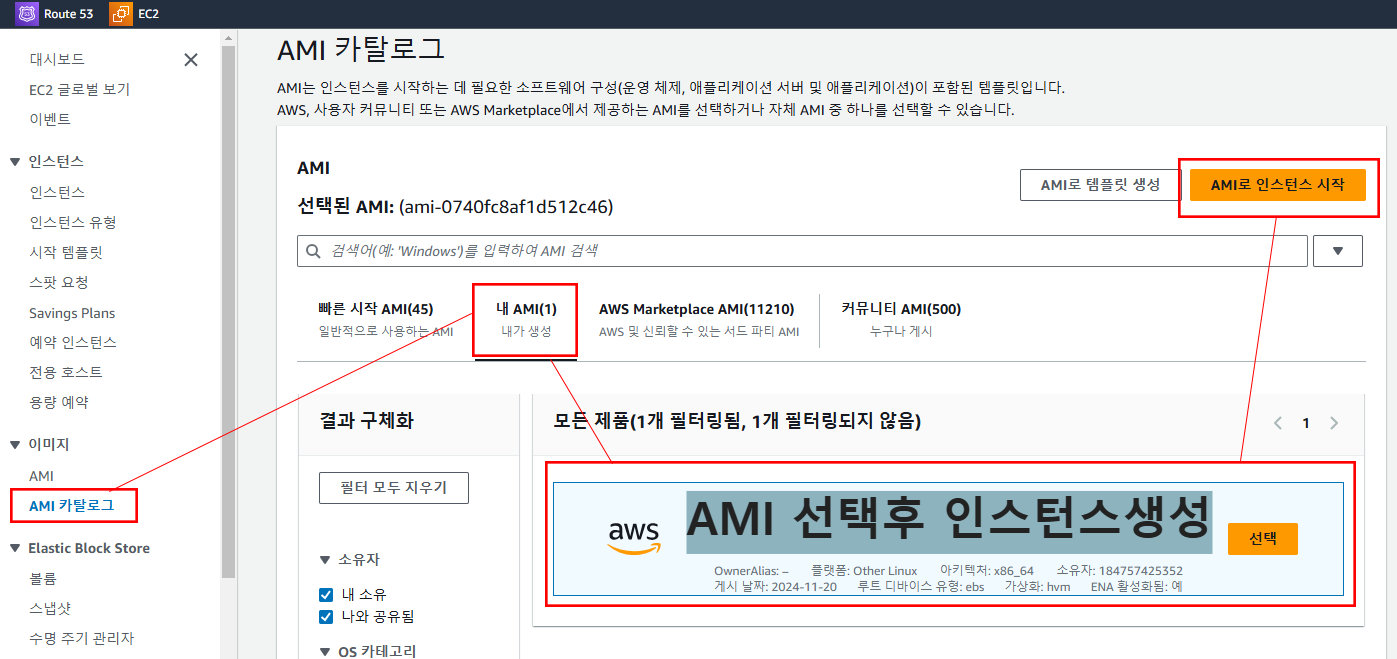Click the '결과 구체화' heading
Image resolution: width=1397 pixels, height=659 pixels.
[366, 421]
